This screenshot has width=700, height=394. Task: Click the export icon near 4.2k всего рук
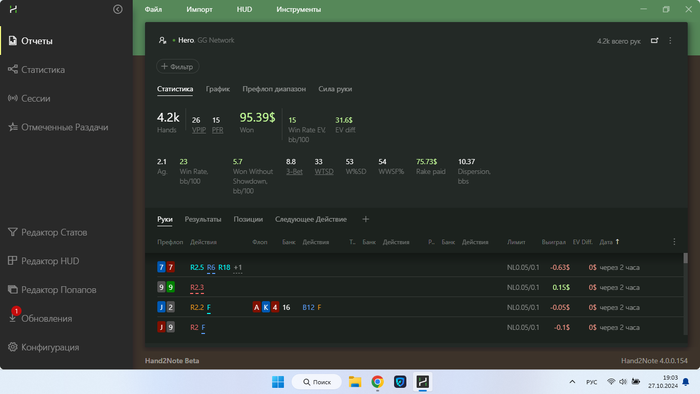click(x=654, y=41)
